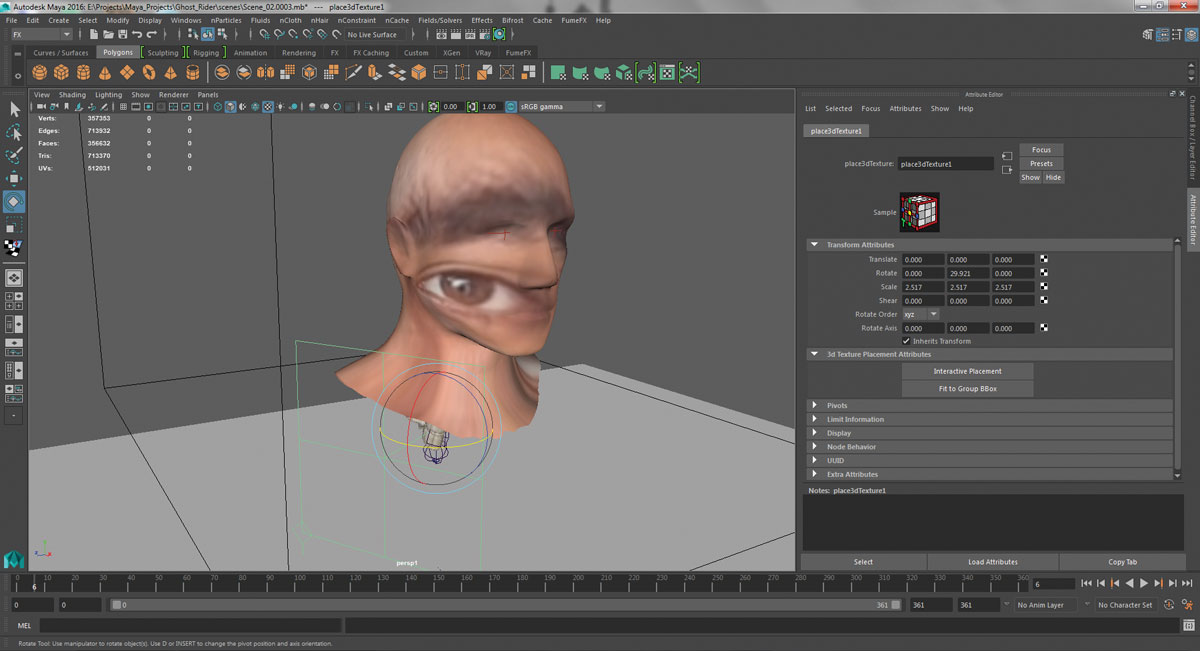
Task: Click the Undo arrow icon
Action: point(138,34)
